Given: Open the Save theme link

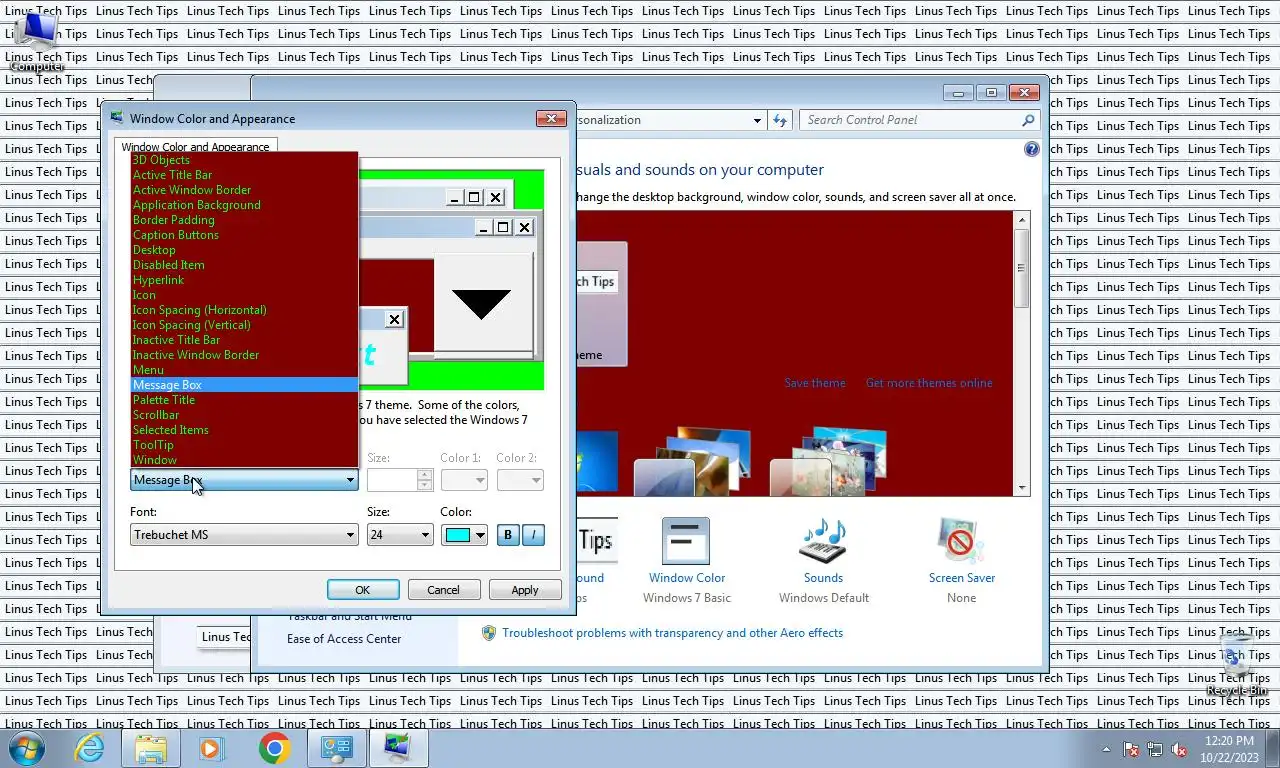Looking at the screenshot, I should (x=814, y=383).
